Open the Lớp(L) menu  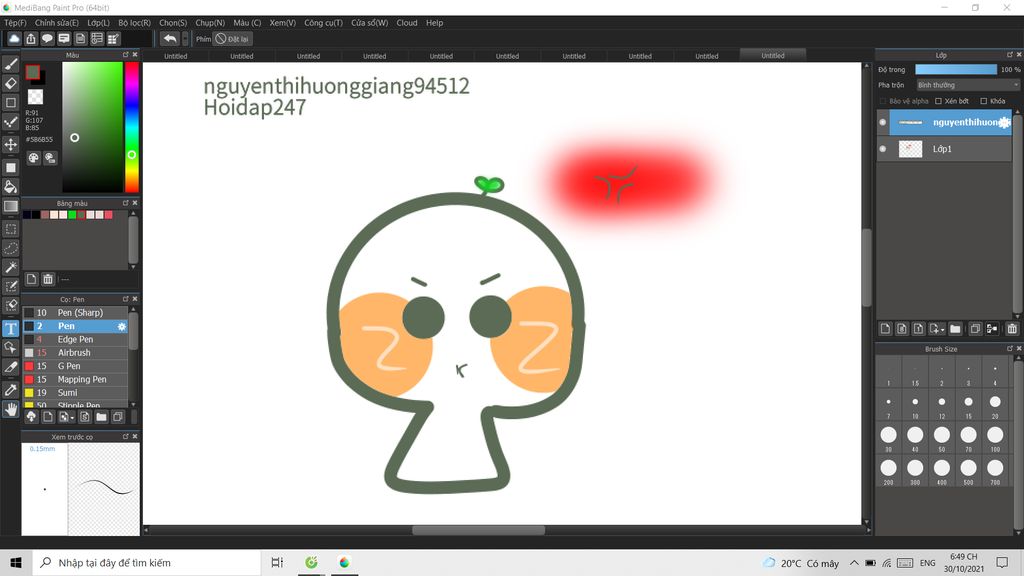coord(99,23)
